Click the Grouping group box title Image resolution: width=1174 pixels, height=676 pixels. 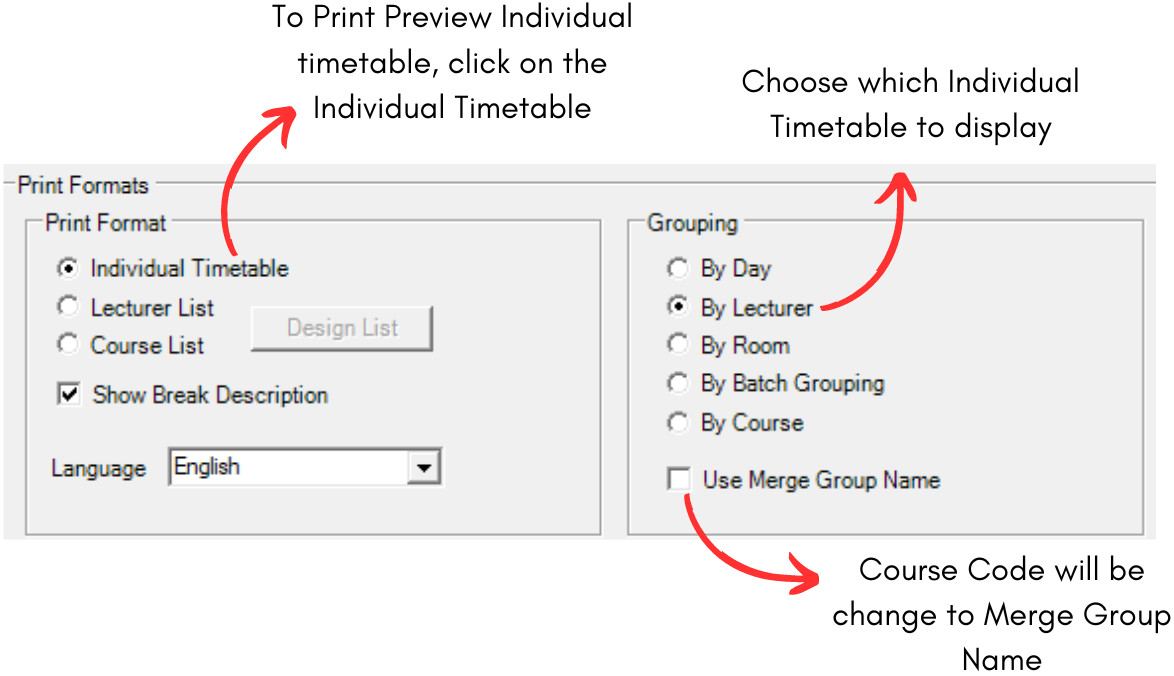(692, 222)
